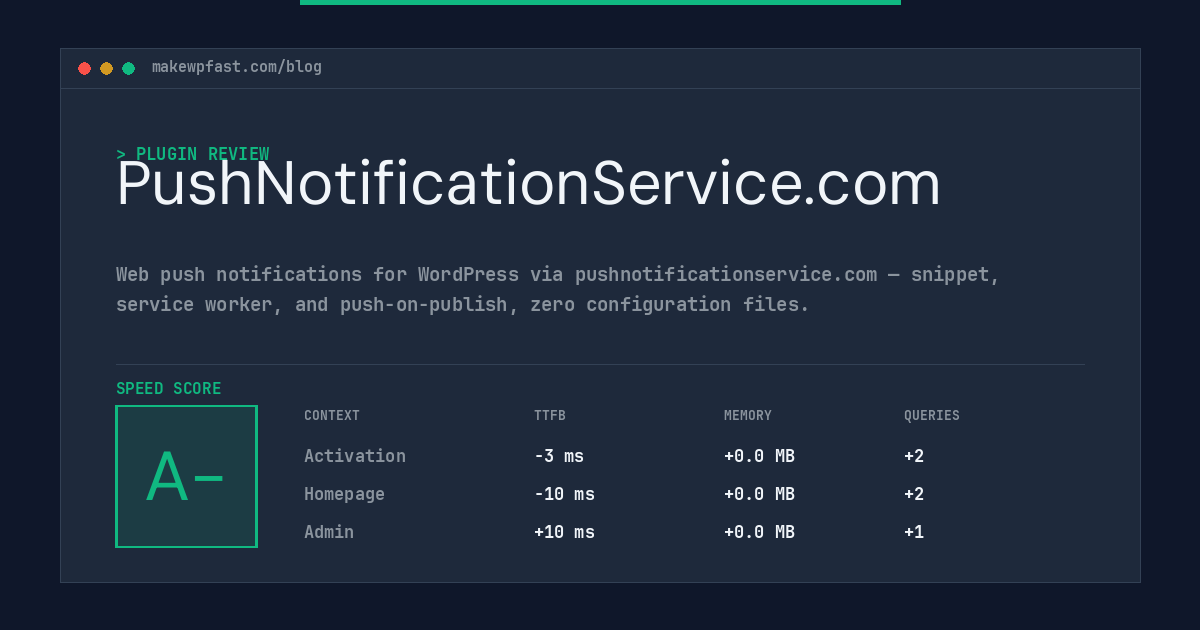Click the '-3 ms' TTFB value
Viewport: 1200px width, 630px height.
pos(559,456)
